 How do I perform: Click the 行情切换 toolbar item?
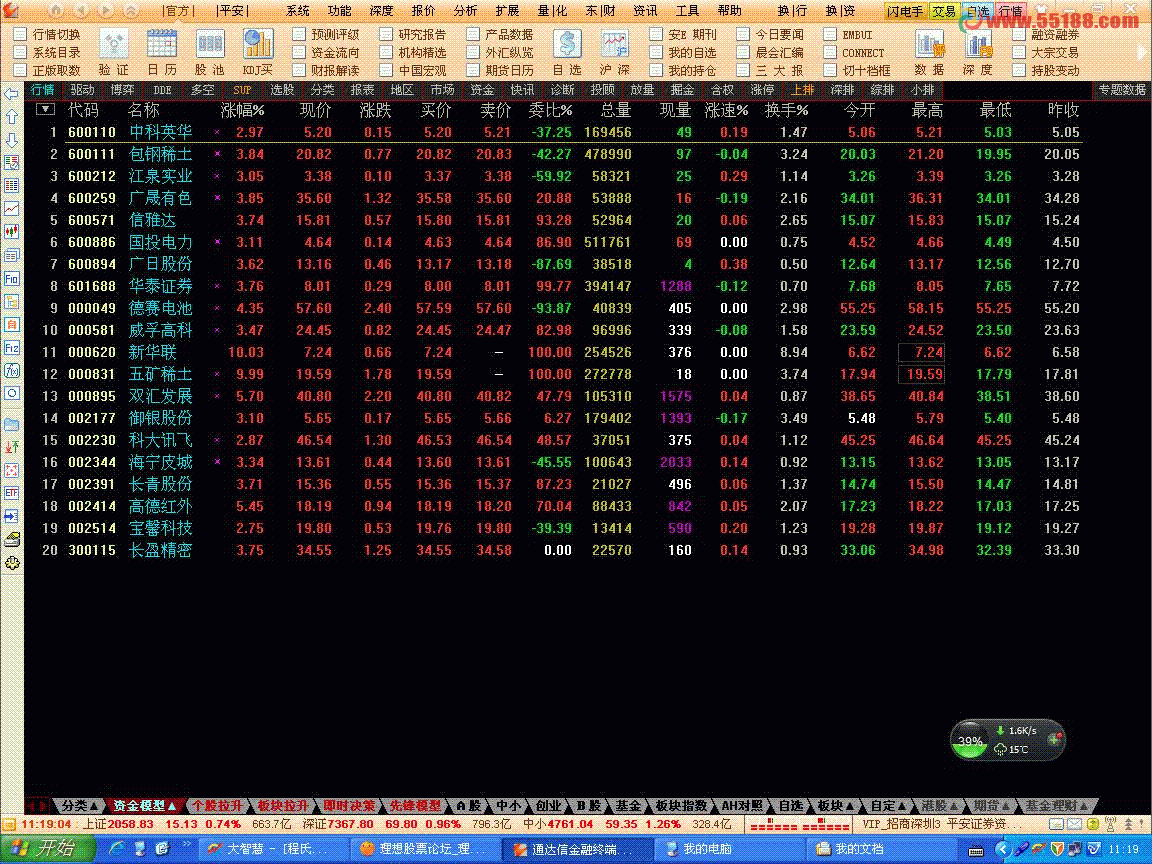[x=48, y=35]
